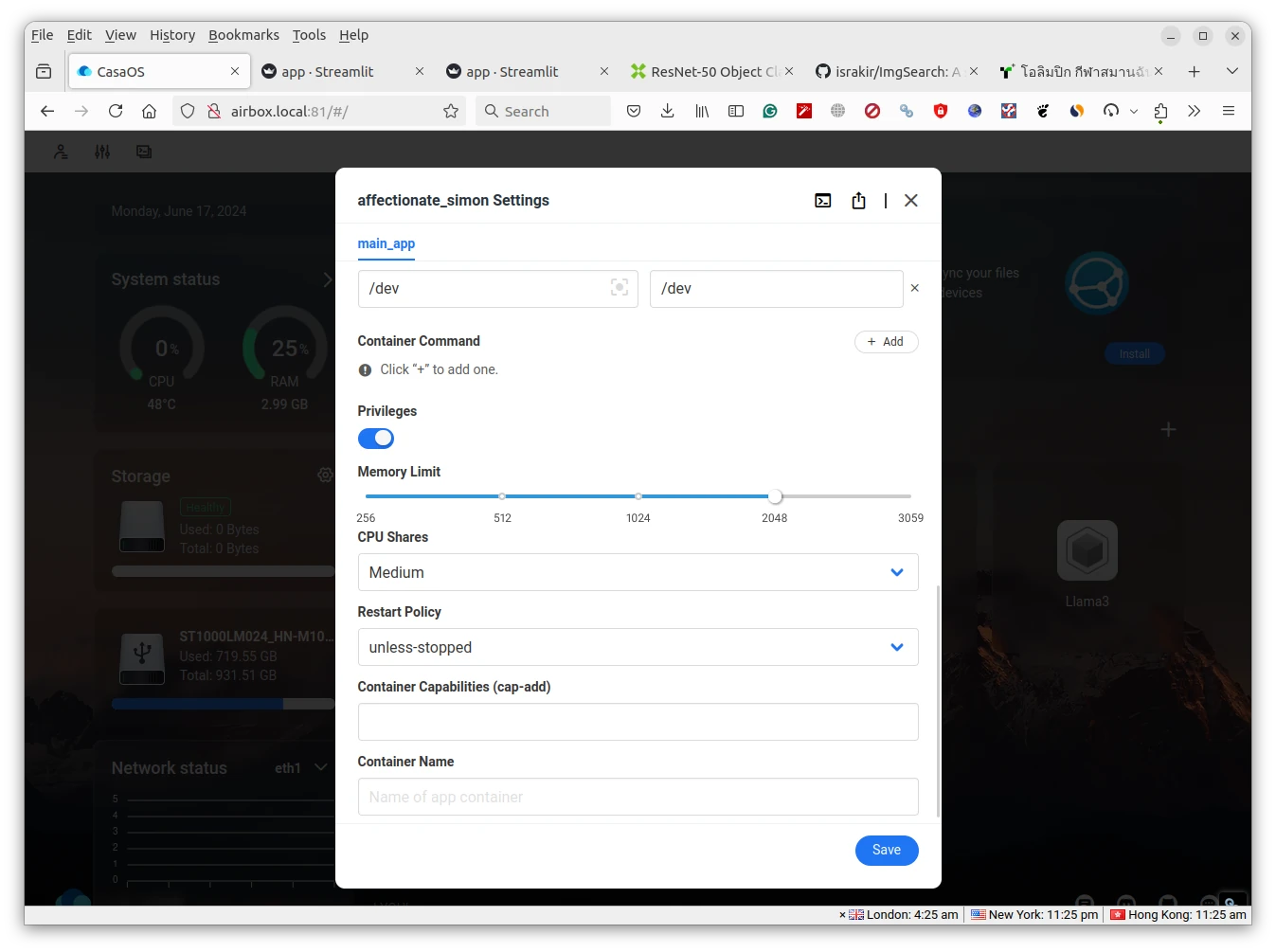Image resolution: width=1276 pixels, height=952 pixels.
Task: Open the Pocket save icon
Action: [x=634, y=112]
